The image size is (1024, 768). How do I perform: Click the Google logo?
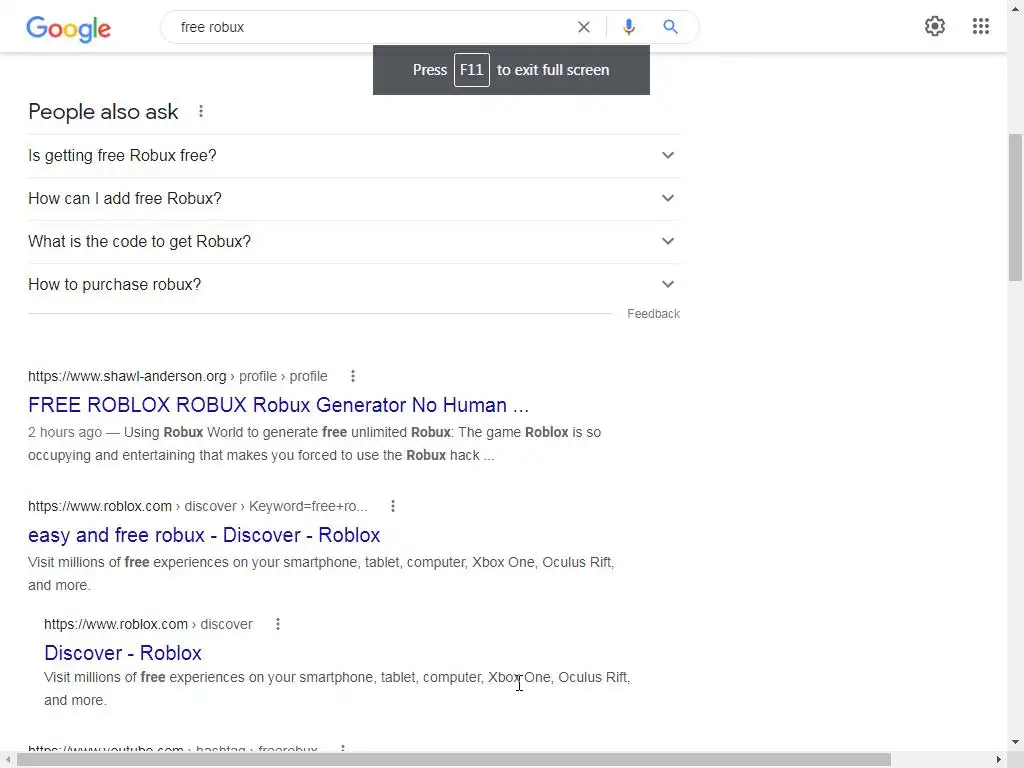(x=69, y=28)
